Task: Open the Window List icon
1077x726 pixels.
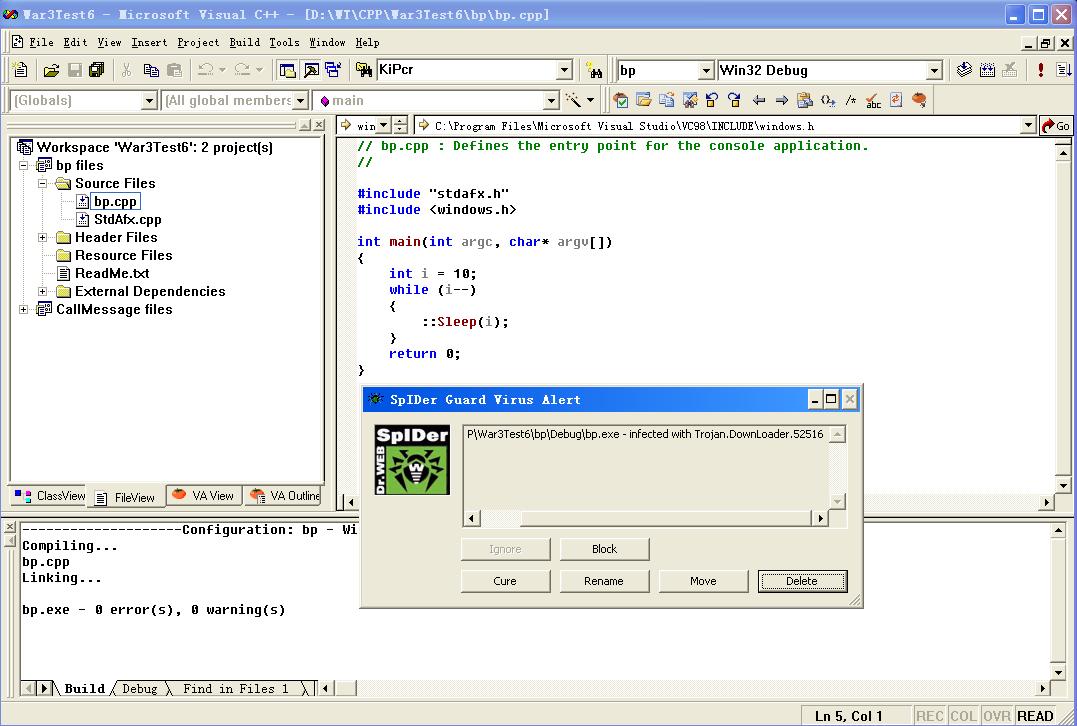Action: click(x=334, y=70)
